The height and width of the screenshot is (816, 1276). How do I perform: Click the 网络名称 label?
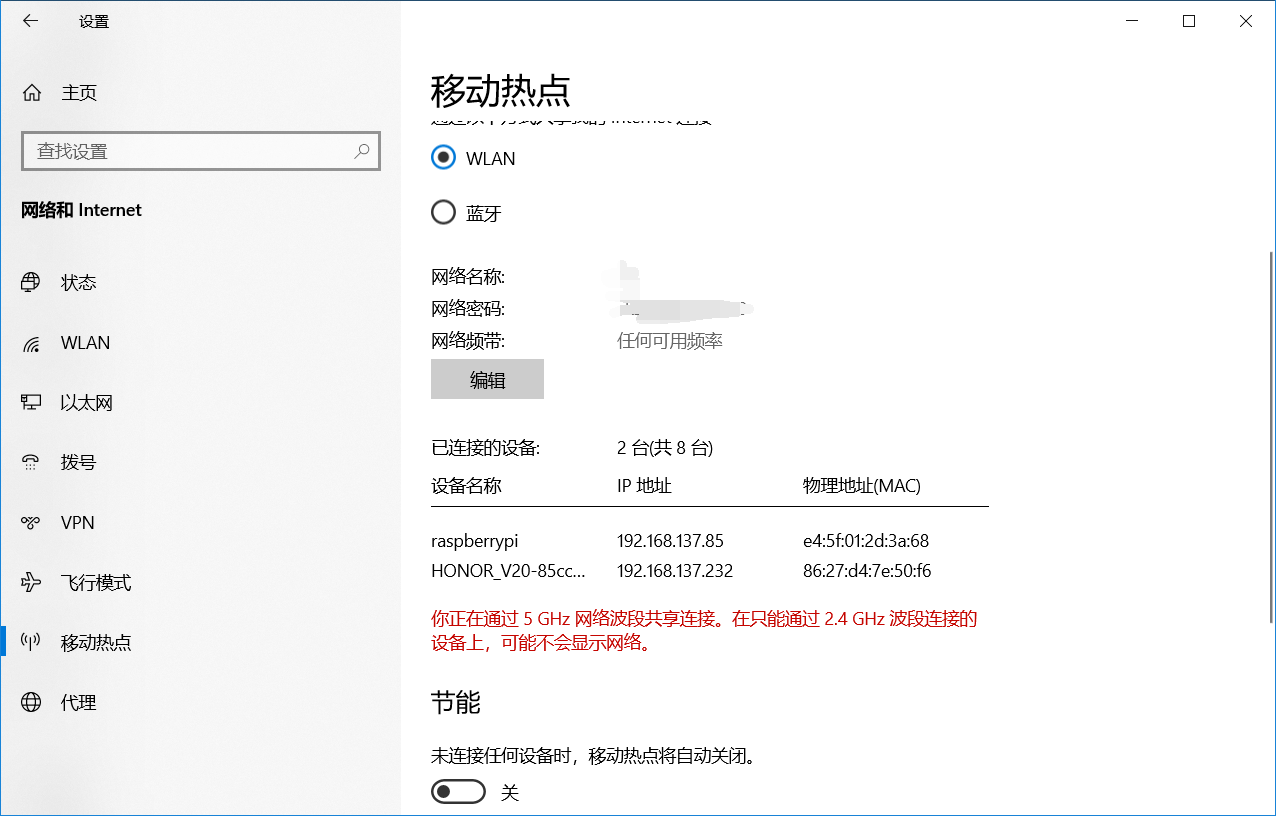coord(468,277)
